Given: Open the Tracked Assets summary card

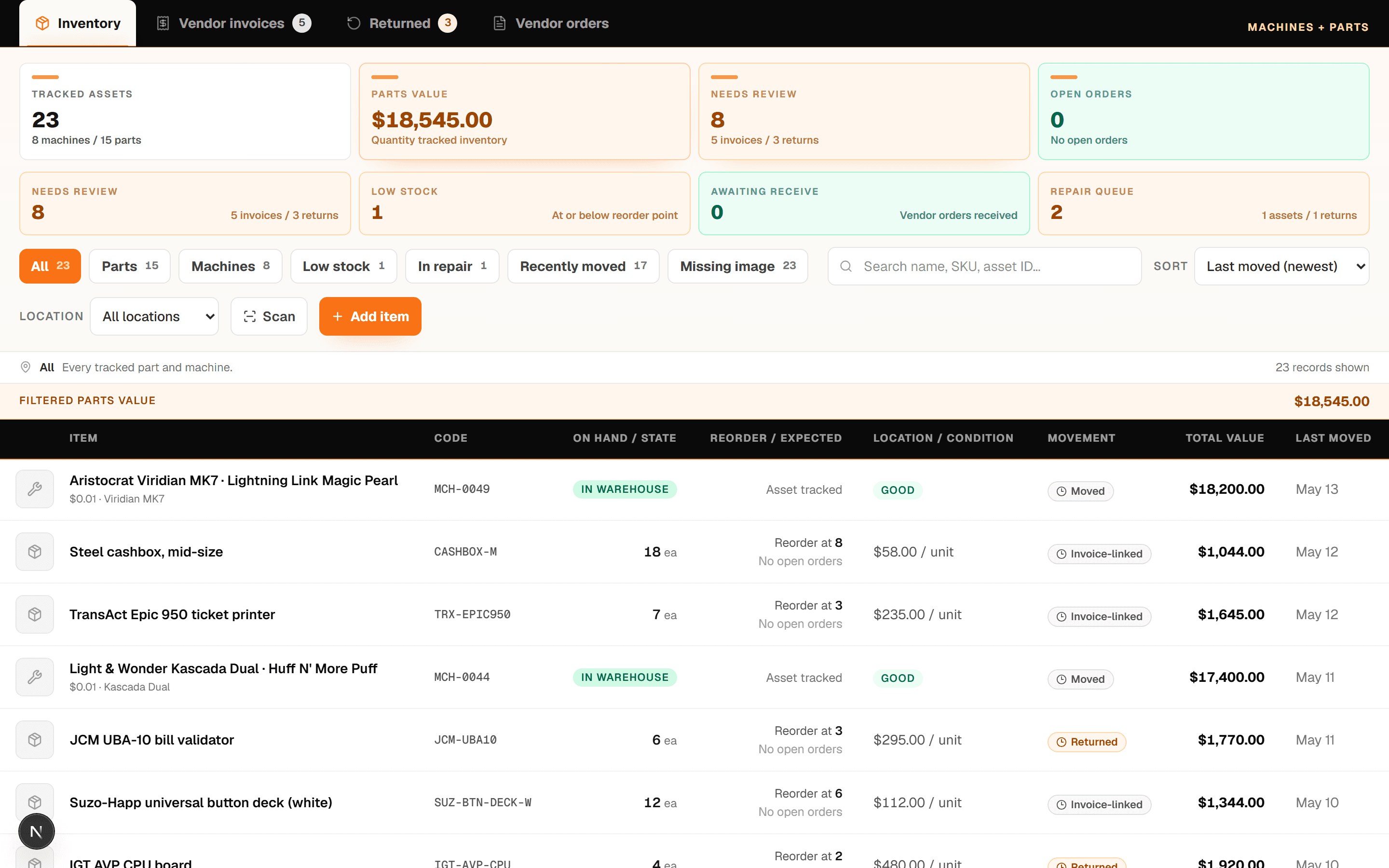Looking at the screenshot, I should [185, 111].
